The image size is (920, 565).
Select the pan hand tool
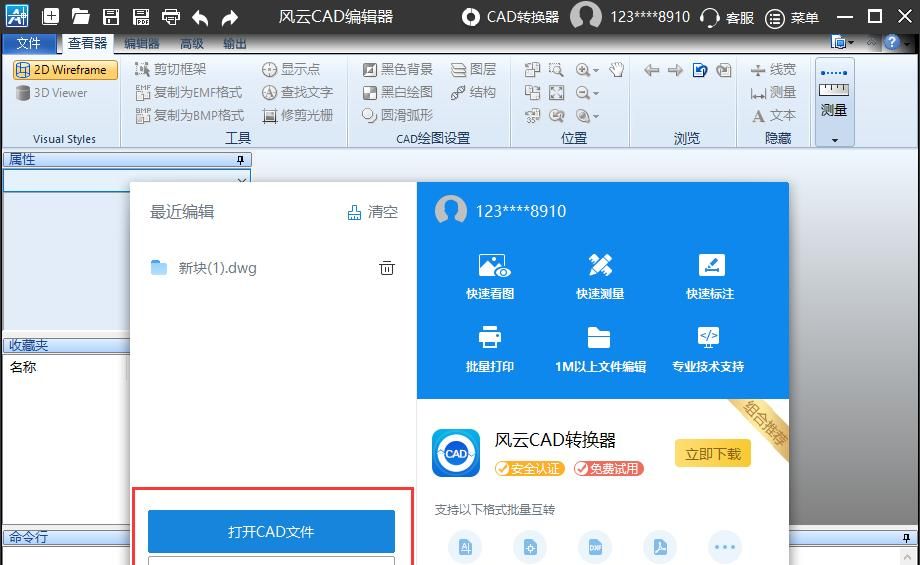pos(616,70)
